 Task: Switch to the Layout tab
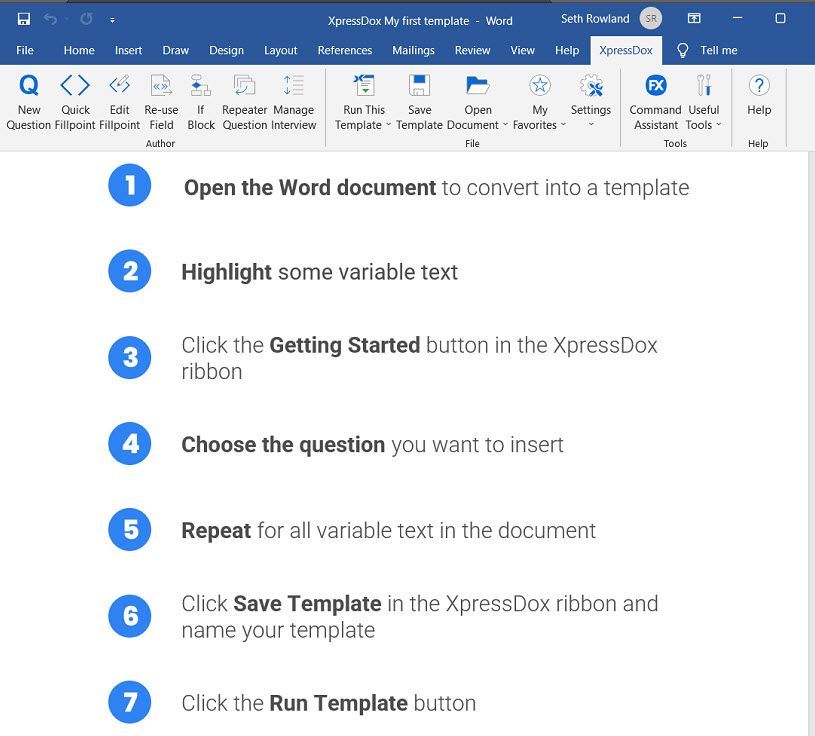click(x=281, y=50)
